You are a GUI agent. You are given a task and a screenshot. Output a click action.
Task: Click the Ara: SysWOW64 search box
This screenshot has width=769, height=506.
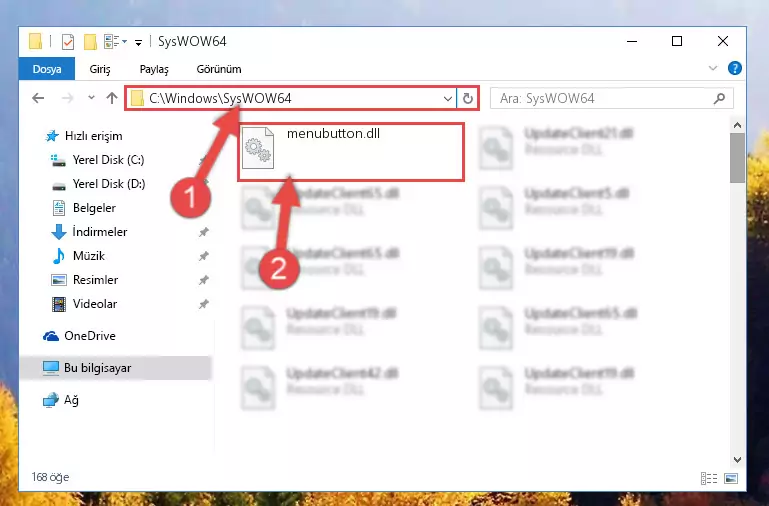pos(612,99)
